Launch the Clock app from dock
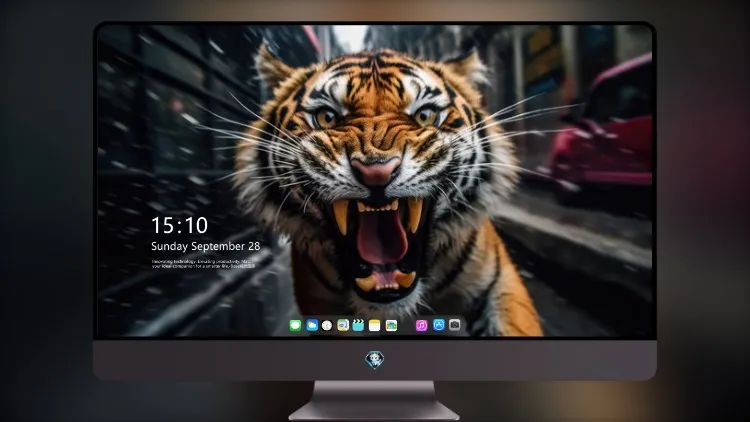 click(x=327, y=325)
